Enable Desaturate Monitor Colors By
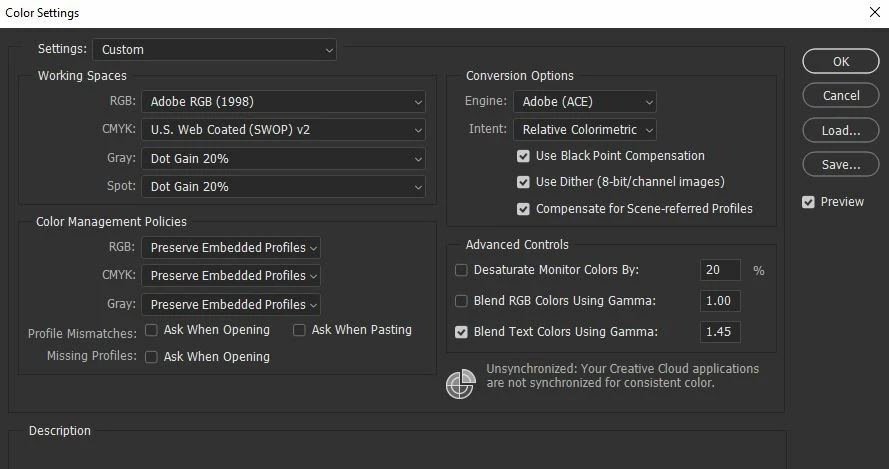Viewport: 889px width, 469px height. [x=462, y=270]
